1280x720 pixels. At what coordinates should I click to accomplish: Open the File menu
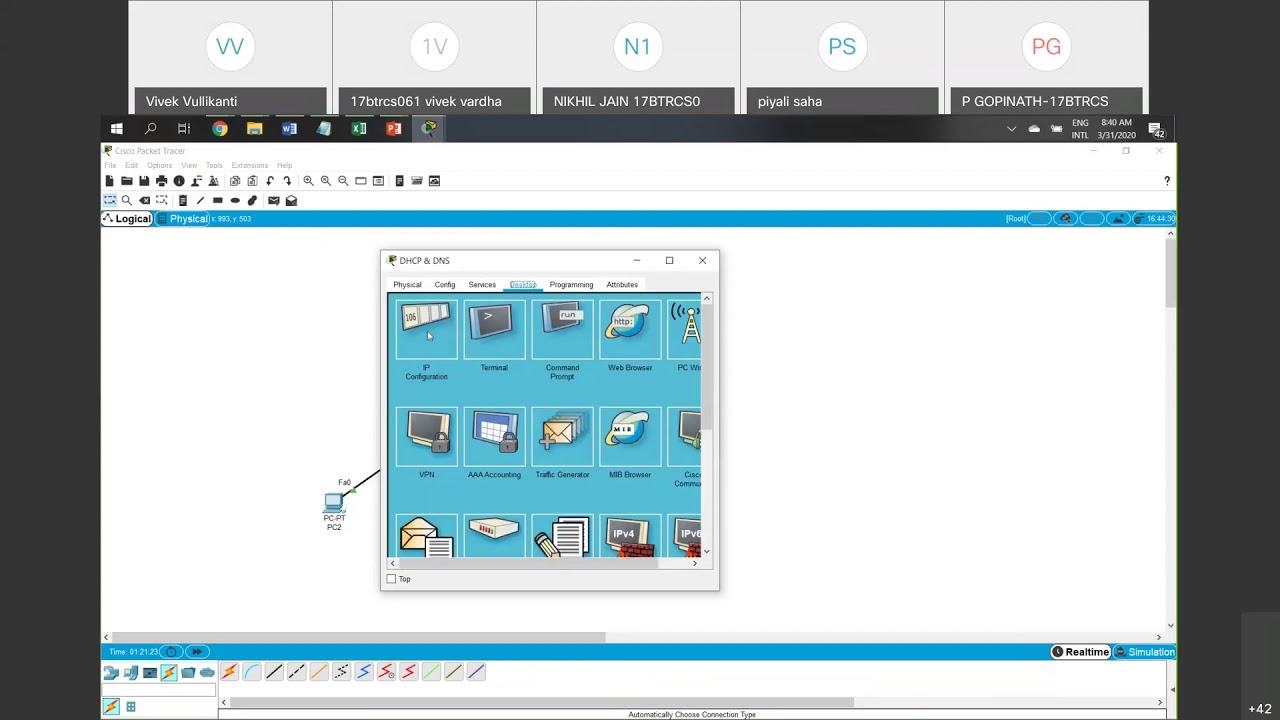coord(110,165)
